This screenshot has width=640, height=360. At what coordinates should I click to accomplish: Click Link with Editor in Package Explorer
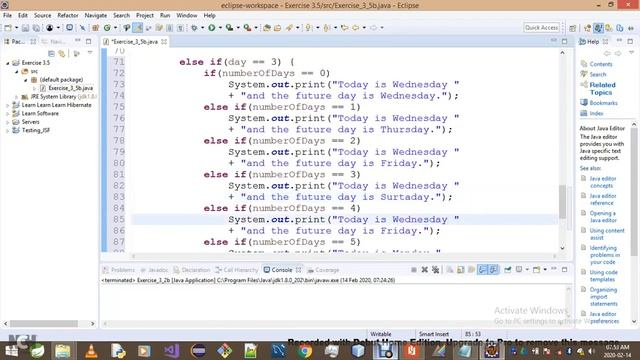click(62, 53)
